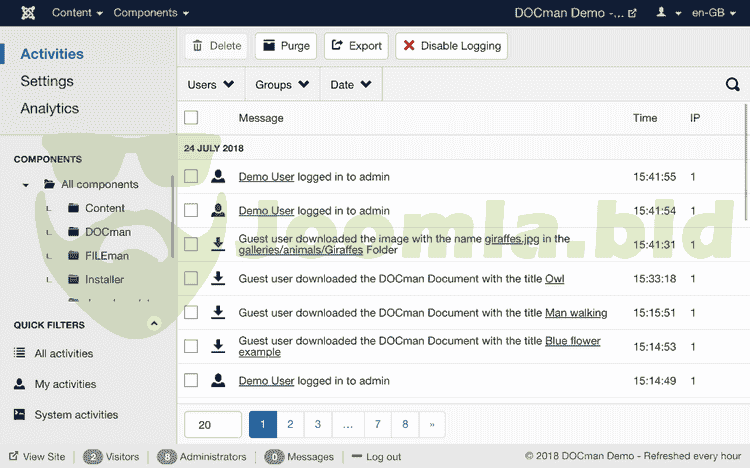This screenshot has width=750, height=468.
Task: Go to pagination page 3
Action: (x=318, y=424)
